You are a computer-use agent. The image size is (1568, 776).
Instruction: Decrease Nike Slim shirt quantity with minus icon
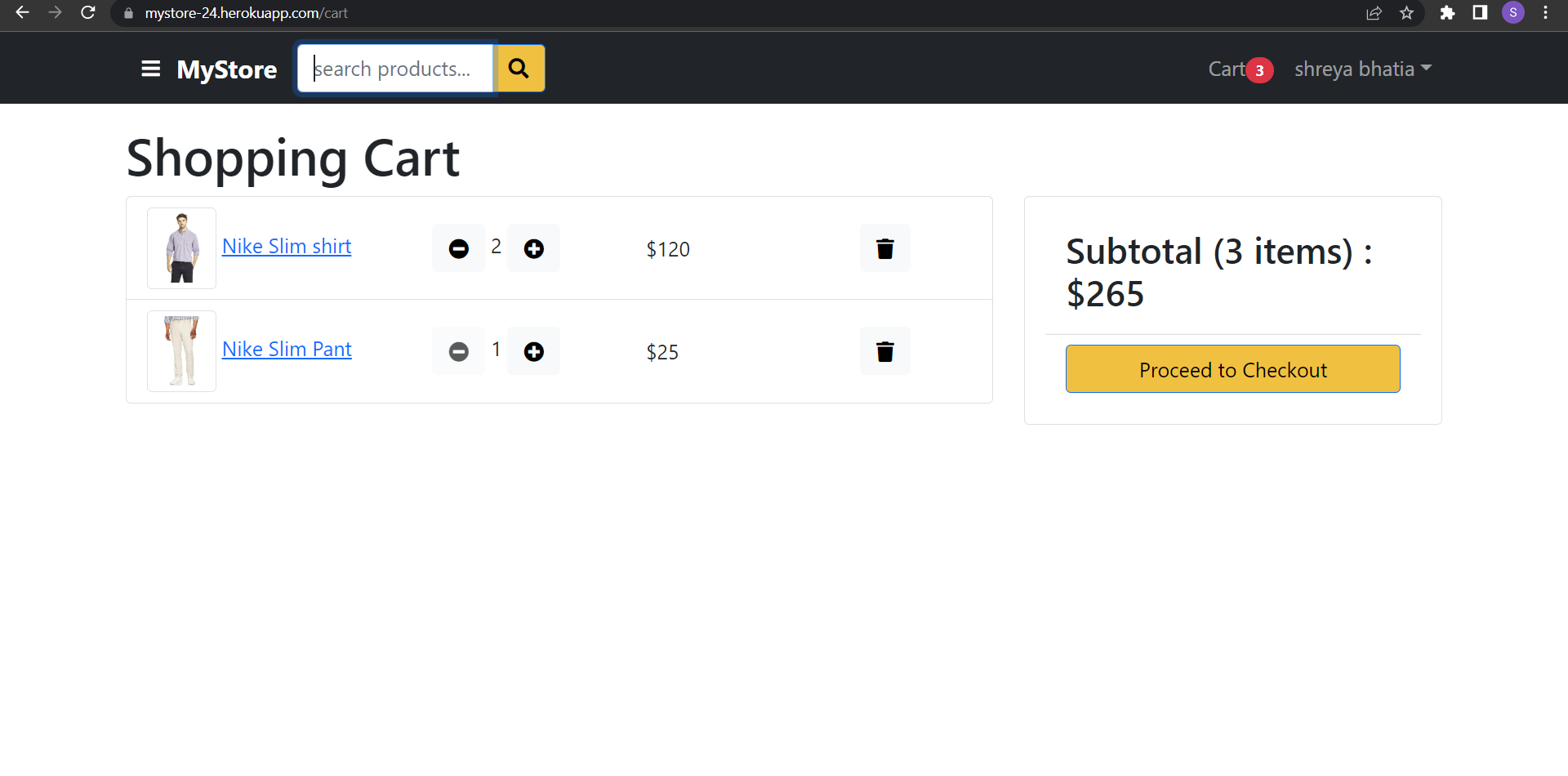click(458, 248)
